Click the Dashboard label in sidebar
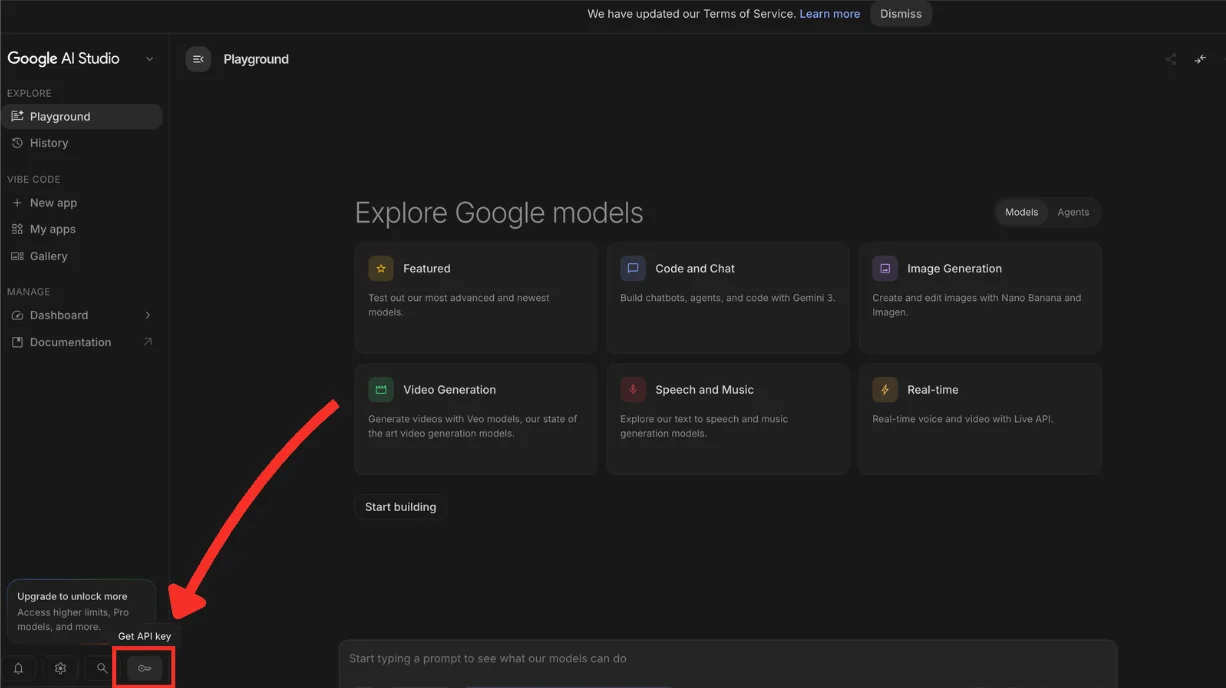Image resolution: width=1226 pixels, height=688 pixels. 59,315
